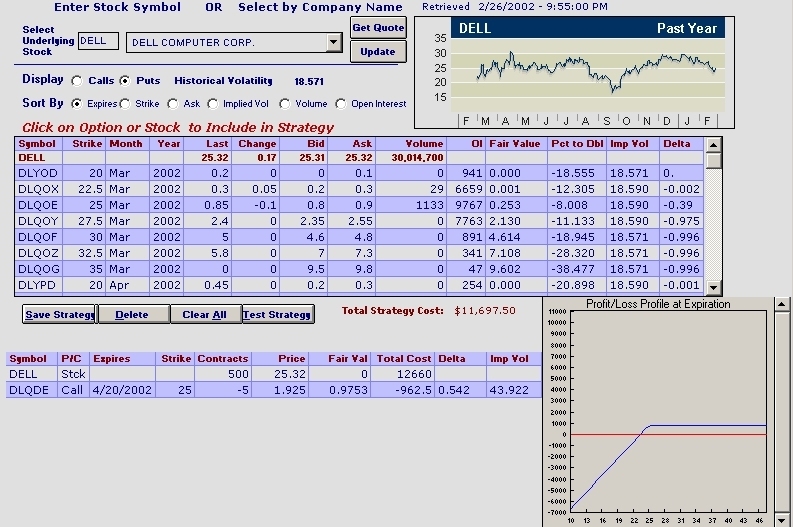Click the stock symbol input field
Screen dimensions: 793x527
[x=98, y=41]
